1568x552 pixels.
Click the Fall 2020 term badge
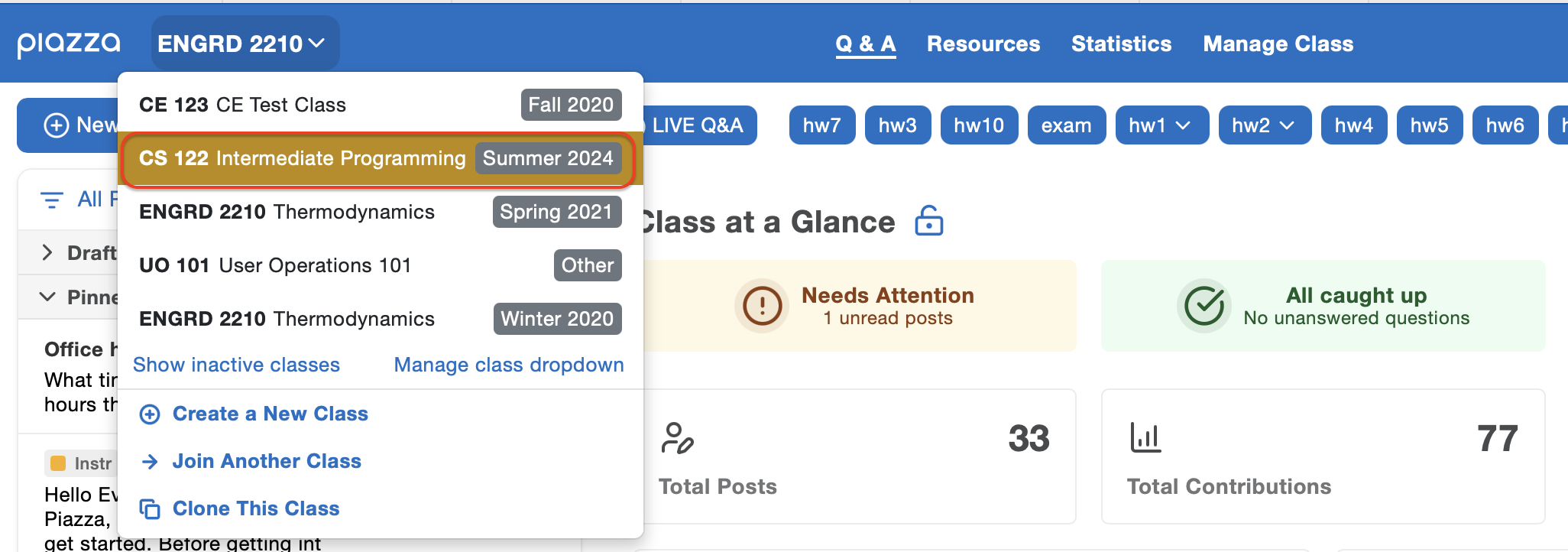[571, 105]
